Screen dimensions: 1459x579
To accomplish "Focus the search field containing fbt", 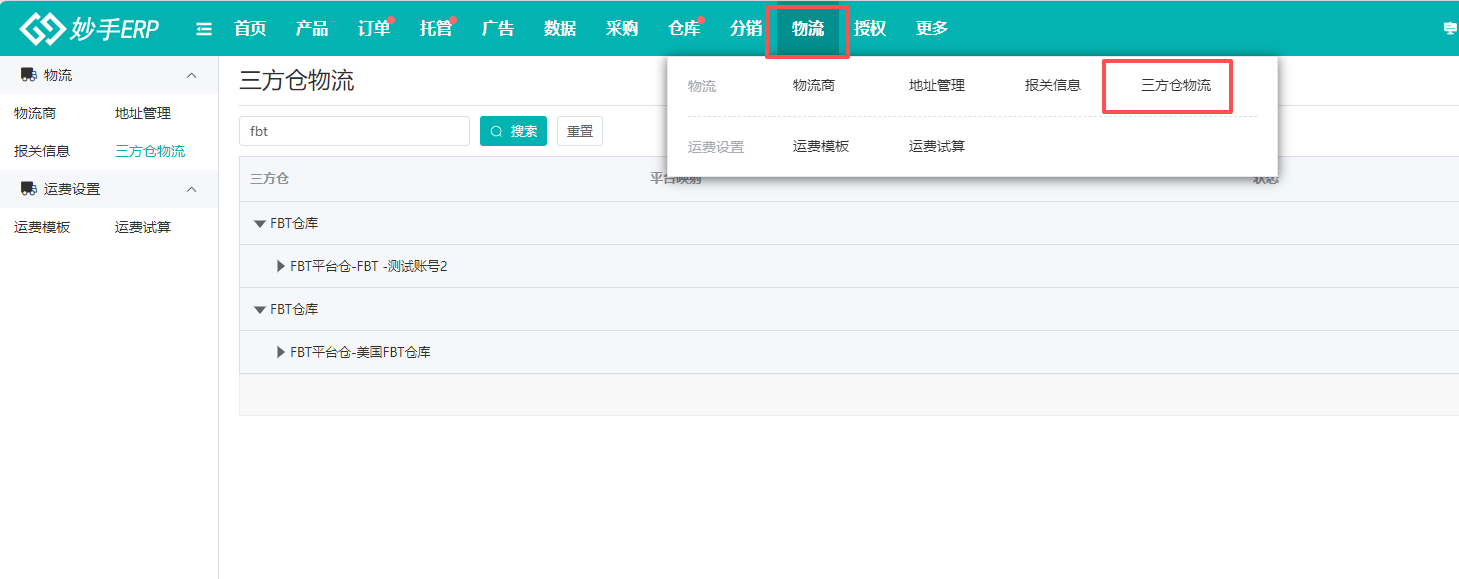I will point(354,131).
